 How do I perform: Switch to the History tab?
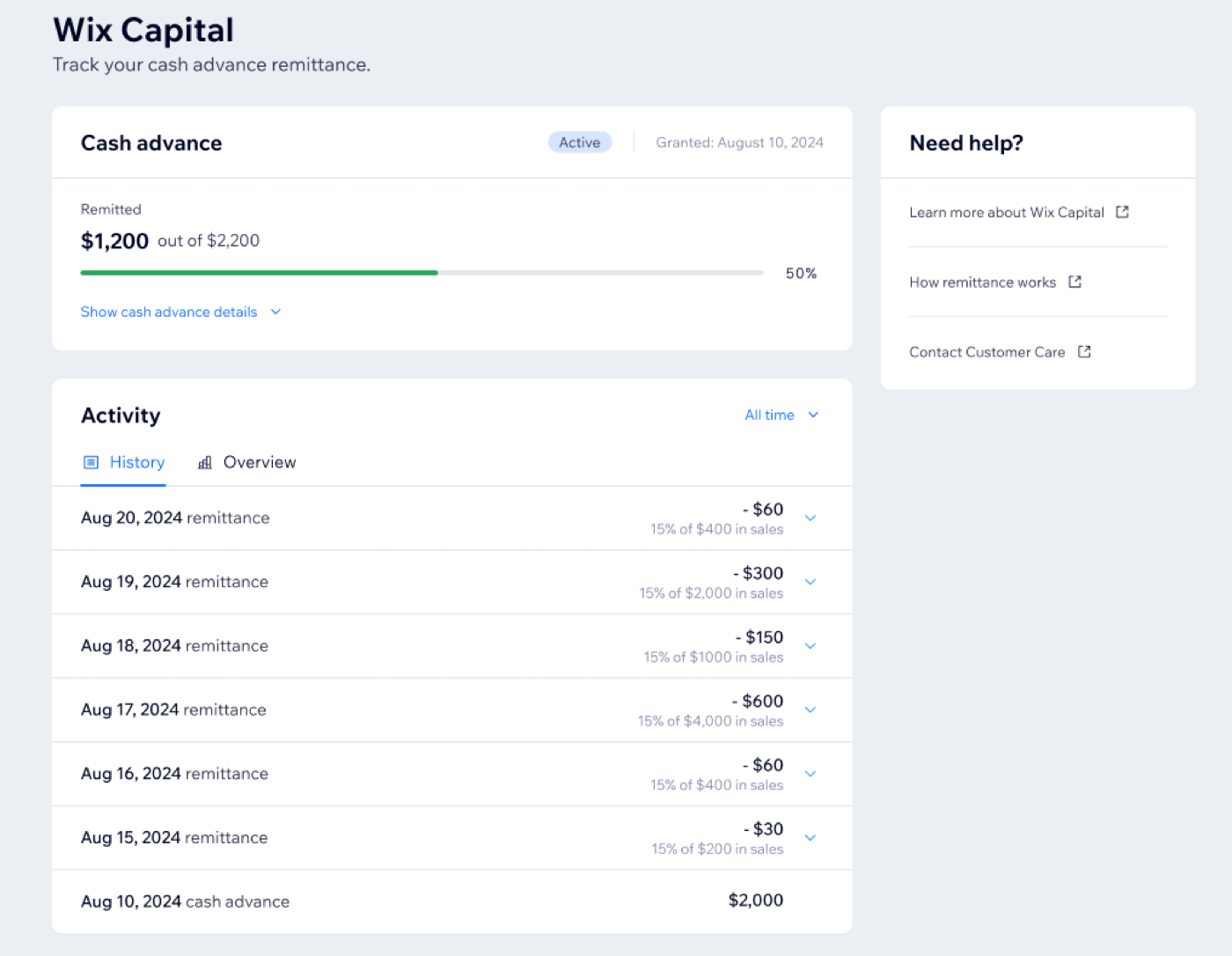tap(136, 462)
